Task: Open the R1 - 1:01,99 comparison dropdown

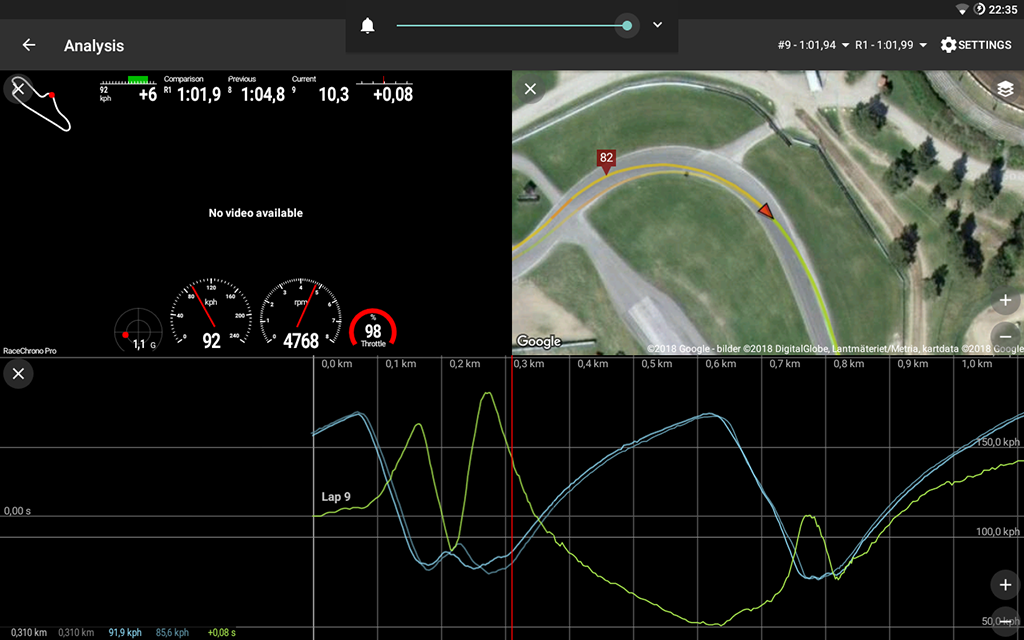Action: tap(890, 45)
